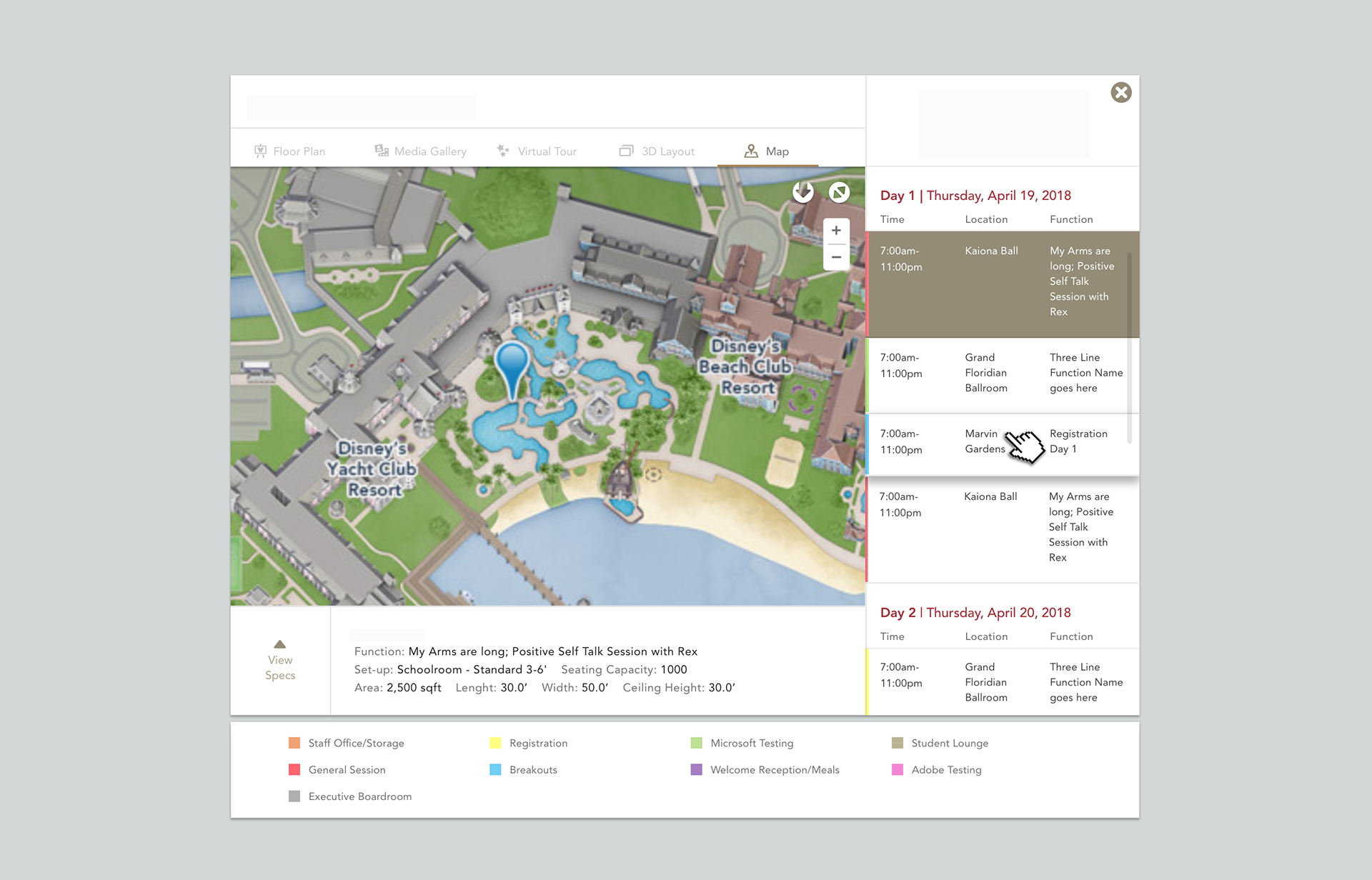This screenshot has height=880, width=1372.
Task: Click the Microsoft Testing legend label
Action: tap(752, 743)
